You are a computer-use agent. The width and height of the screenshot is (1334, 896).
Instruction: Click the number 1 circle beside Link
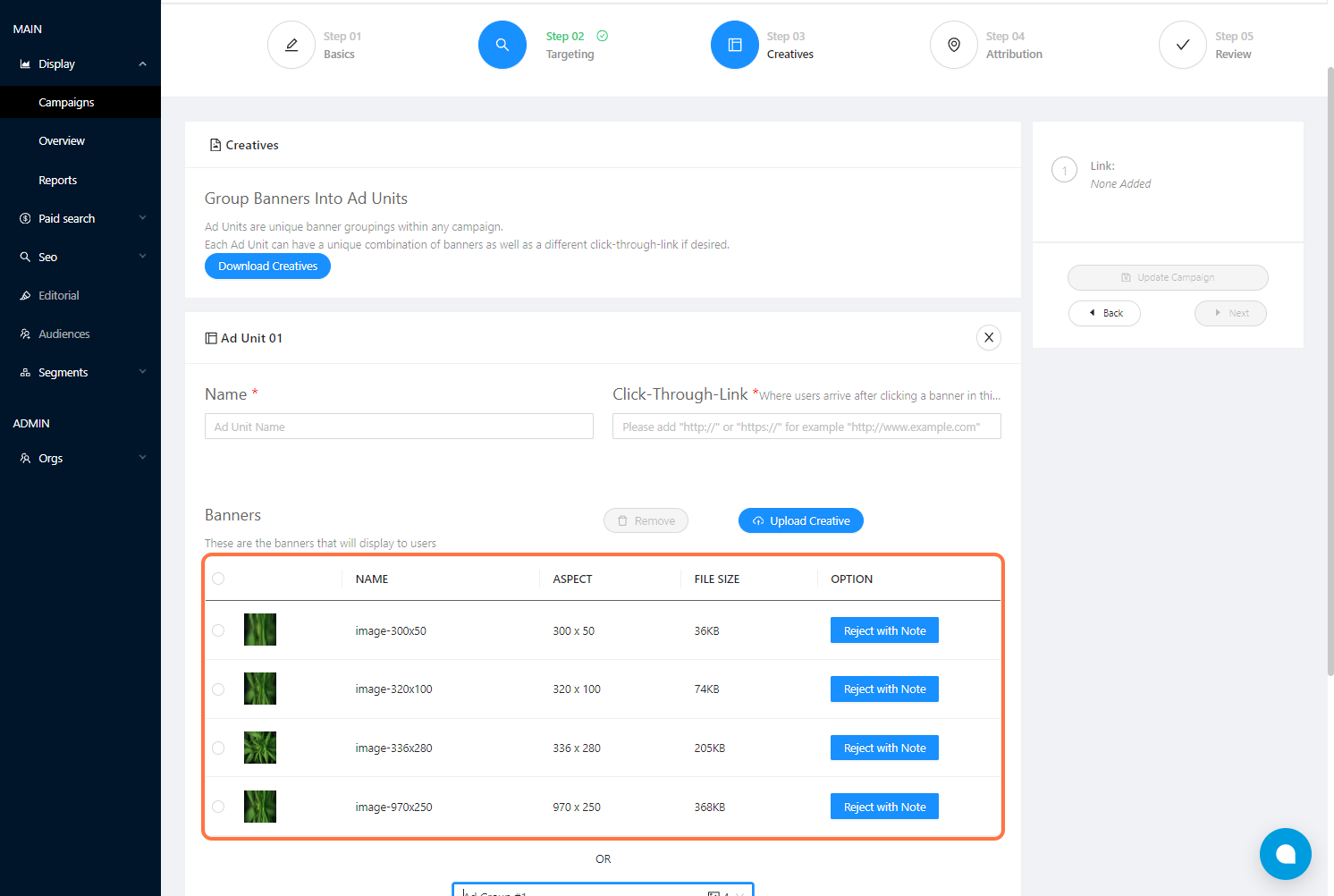click(1064, 170)
